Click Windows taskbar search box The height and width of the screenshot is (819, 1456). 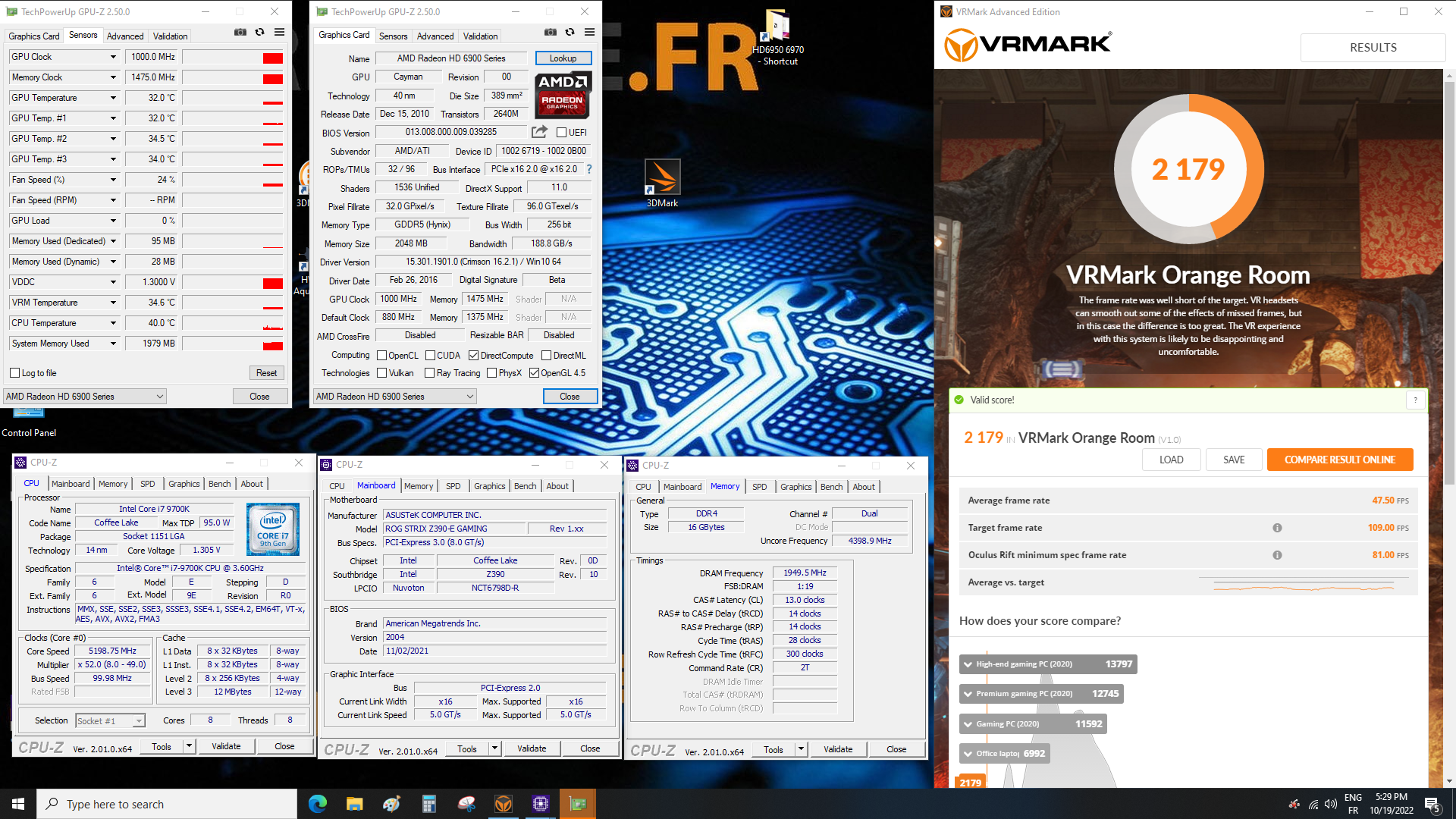(167, 804)
